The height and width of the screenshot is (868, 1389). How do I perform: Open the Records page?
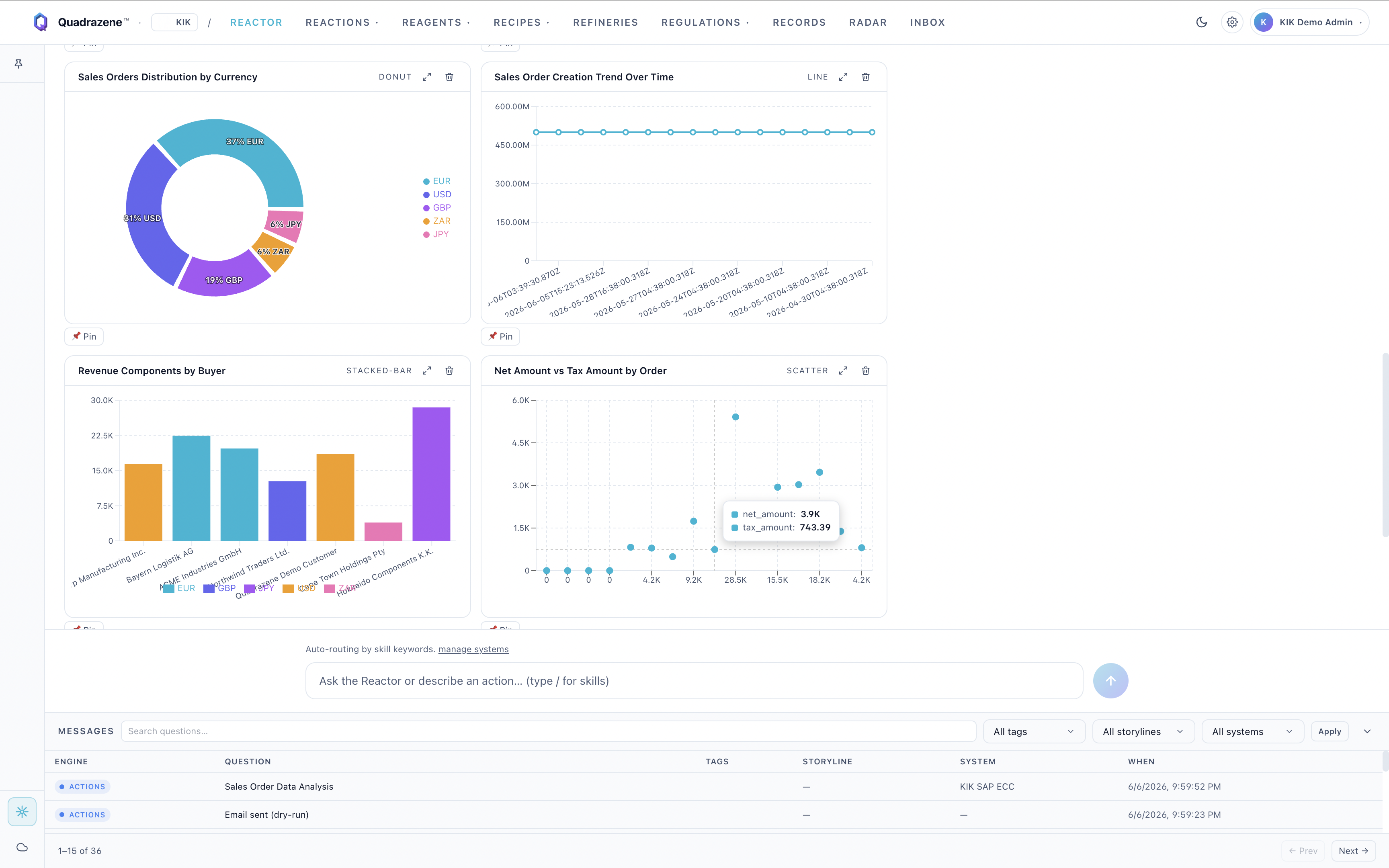799,23
